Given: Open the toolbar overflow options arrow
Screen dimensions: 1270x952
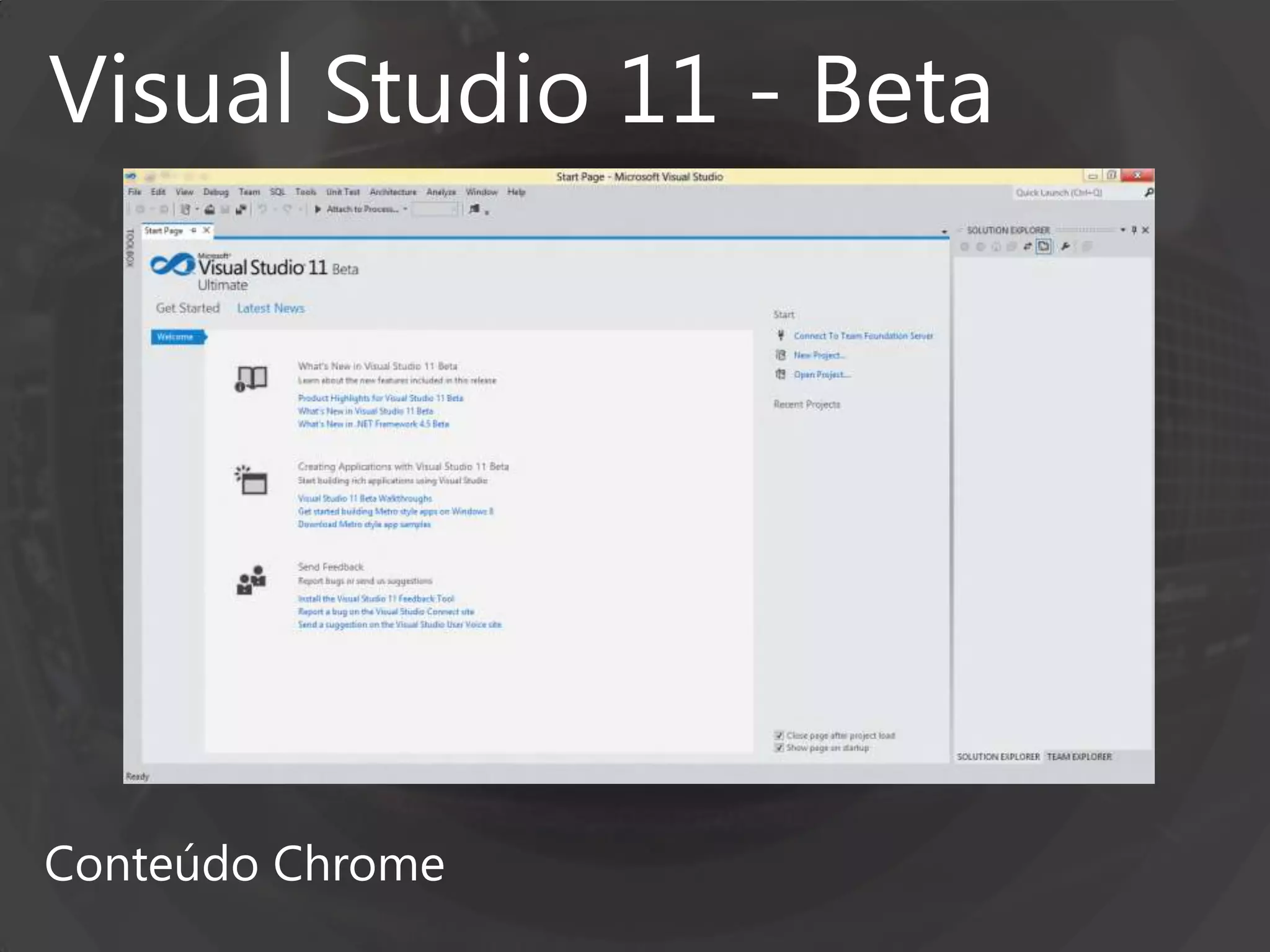Looking at the screenshot, I should (x=487, y=213).
